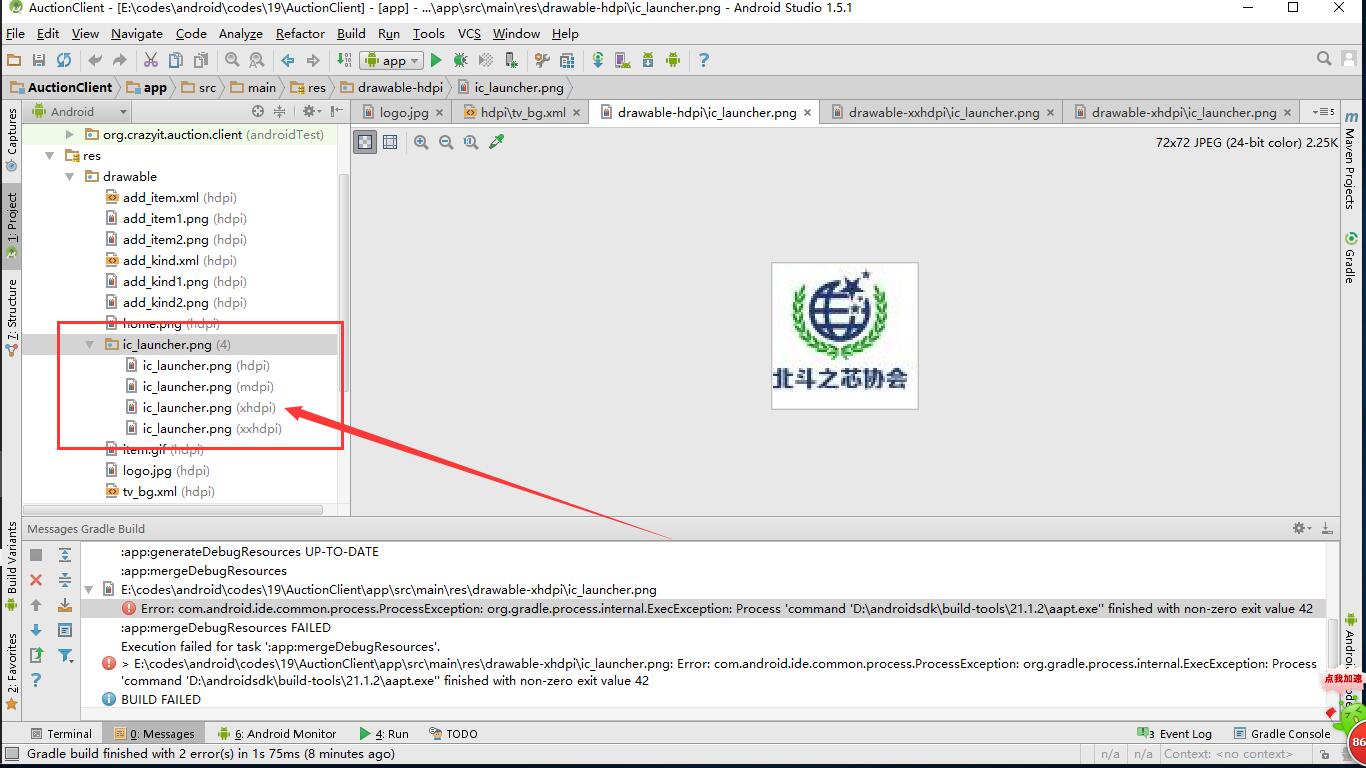The image size is (1366, 768).
Task: Open the Analyze menu
Action: click(x=240, y=33)
